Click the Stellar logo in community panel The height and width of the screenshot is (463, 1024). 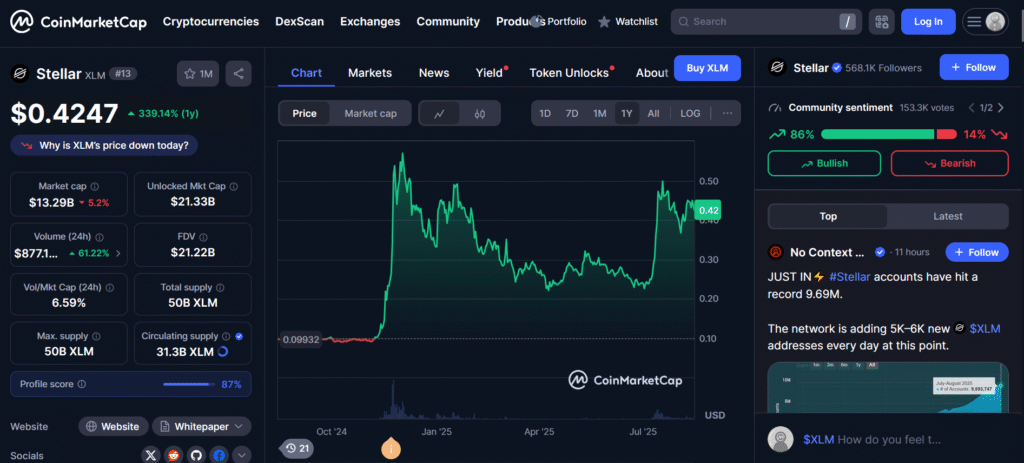click(777, 67)
